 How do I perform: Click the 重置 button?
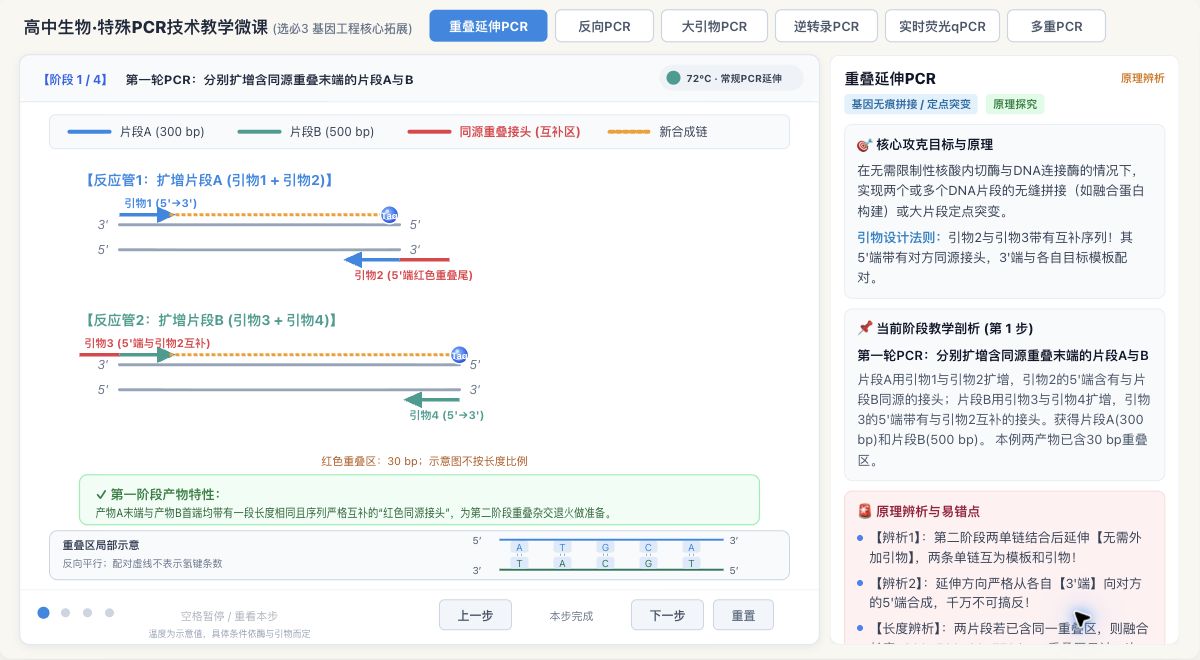[743, 615]
